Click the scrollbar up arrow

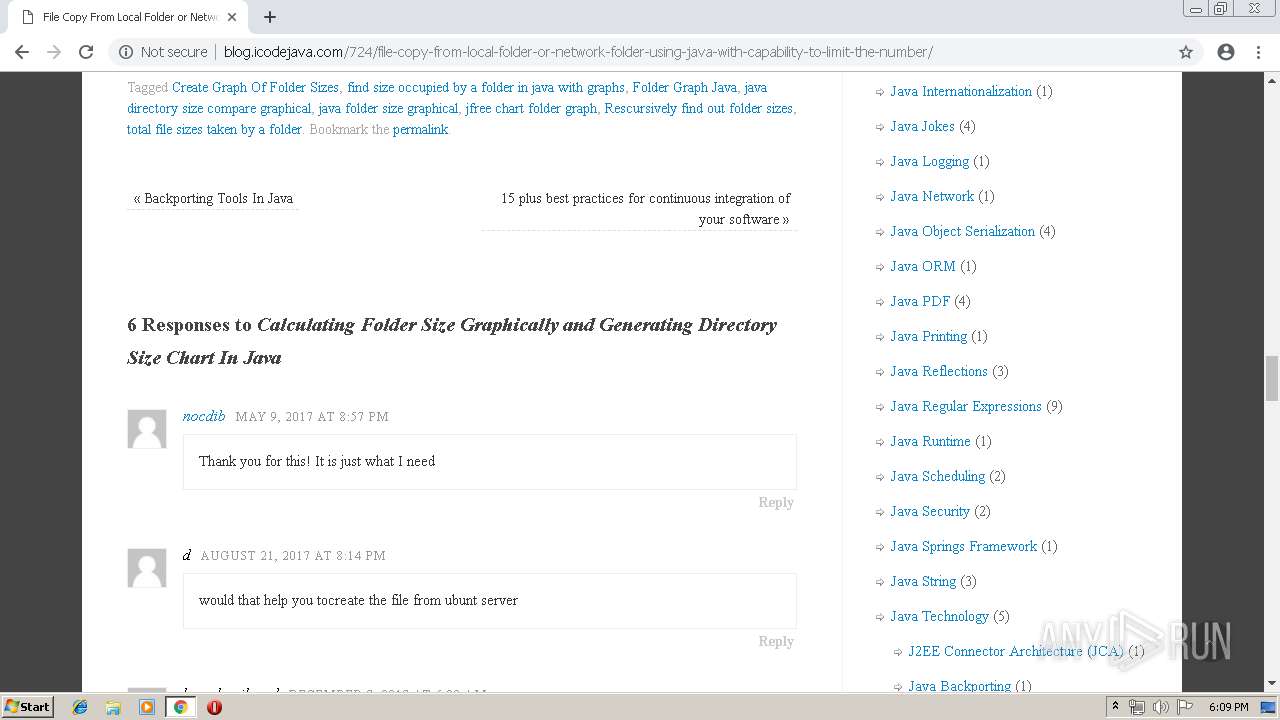point(1272,81)
